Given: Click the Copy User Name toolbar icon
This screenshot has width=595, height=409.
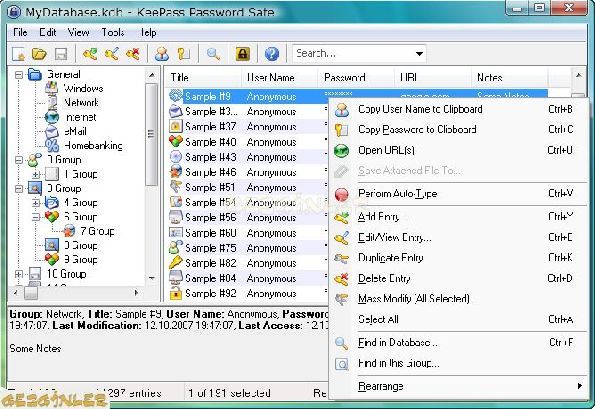Looking at the screenshot, I should pyautogui.click(x=162, y=54).
